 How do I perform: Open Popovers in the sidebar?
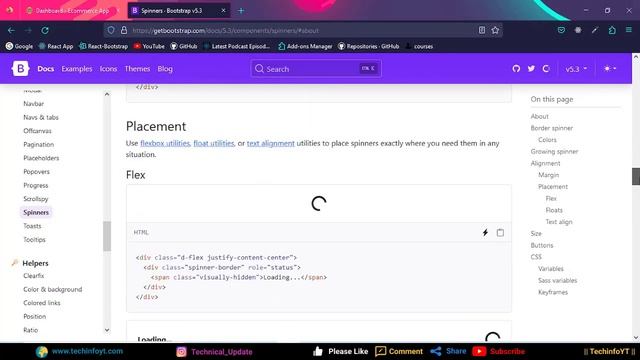[x=36, y=171]
